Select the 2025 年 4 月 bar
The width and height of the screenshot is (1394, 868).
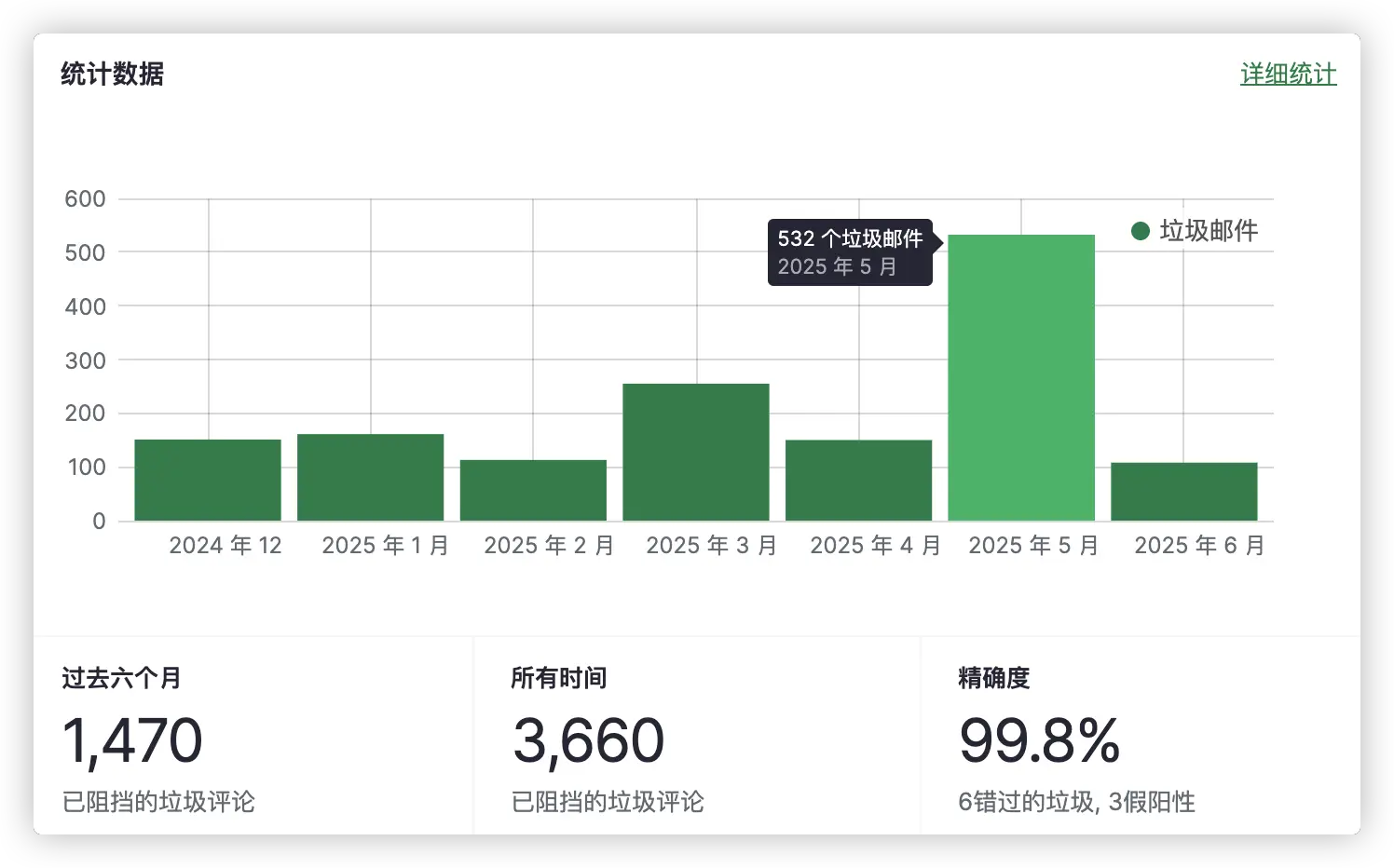[858, 480]
